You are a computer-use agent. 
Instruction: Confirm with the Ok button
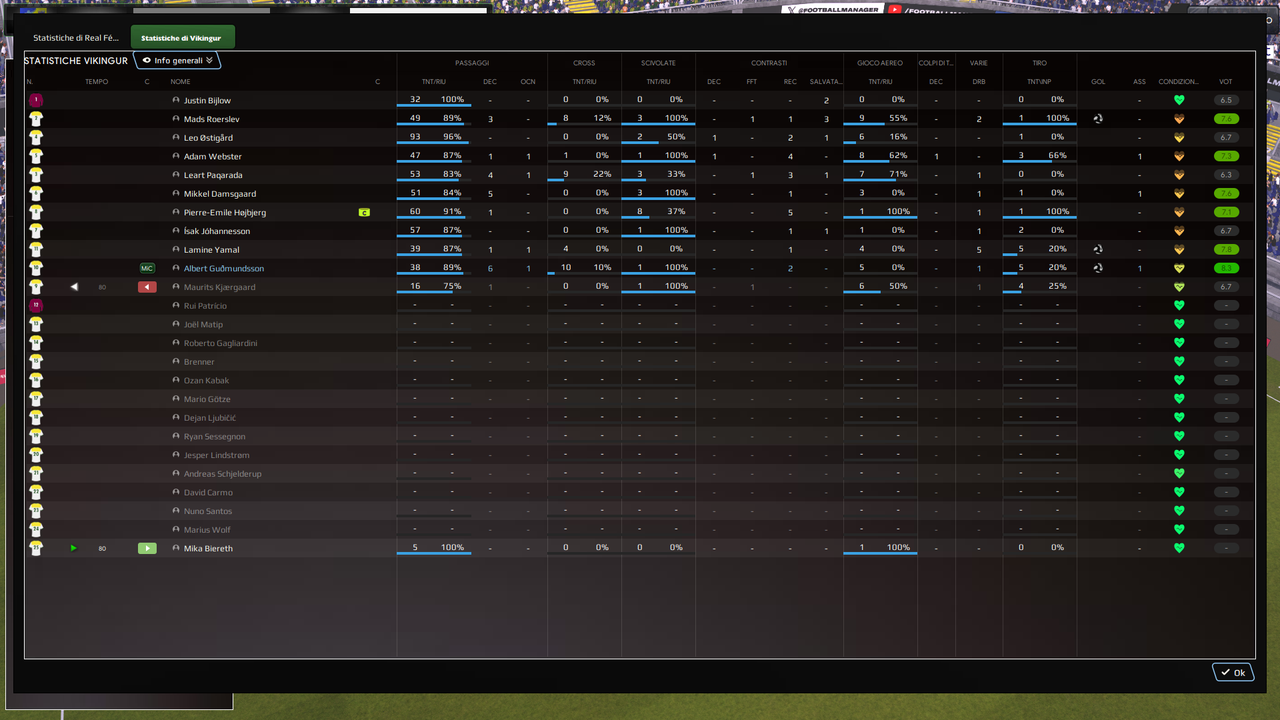pyautogui.click(x=1233, y=672)
